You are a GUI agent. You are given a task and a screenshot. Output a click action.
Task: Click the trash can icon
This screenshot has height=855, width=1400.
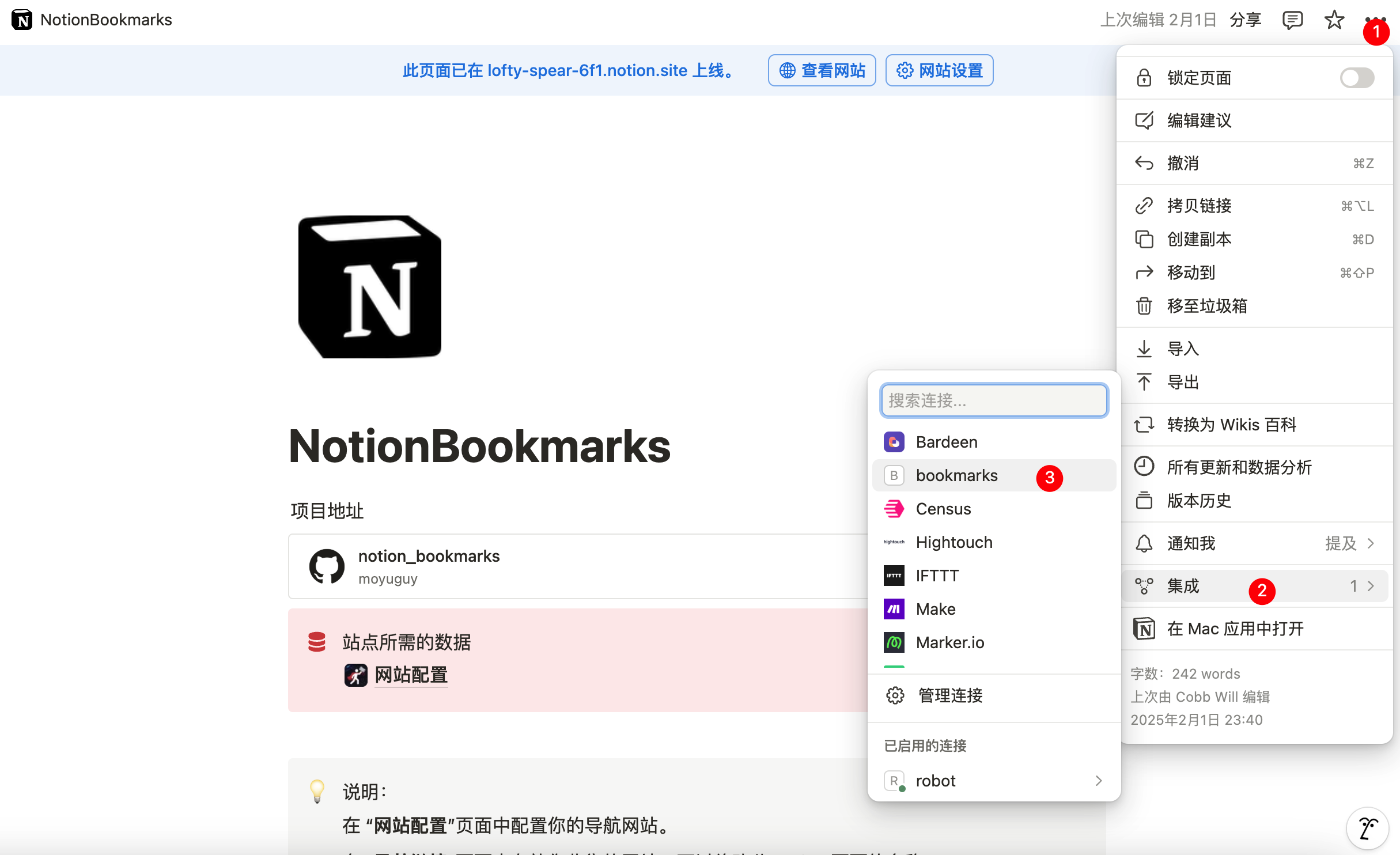tap(1144, 306)
